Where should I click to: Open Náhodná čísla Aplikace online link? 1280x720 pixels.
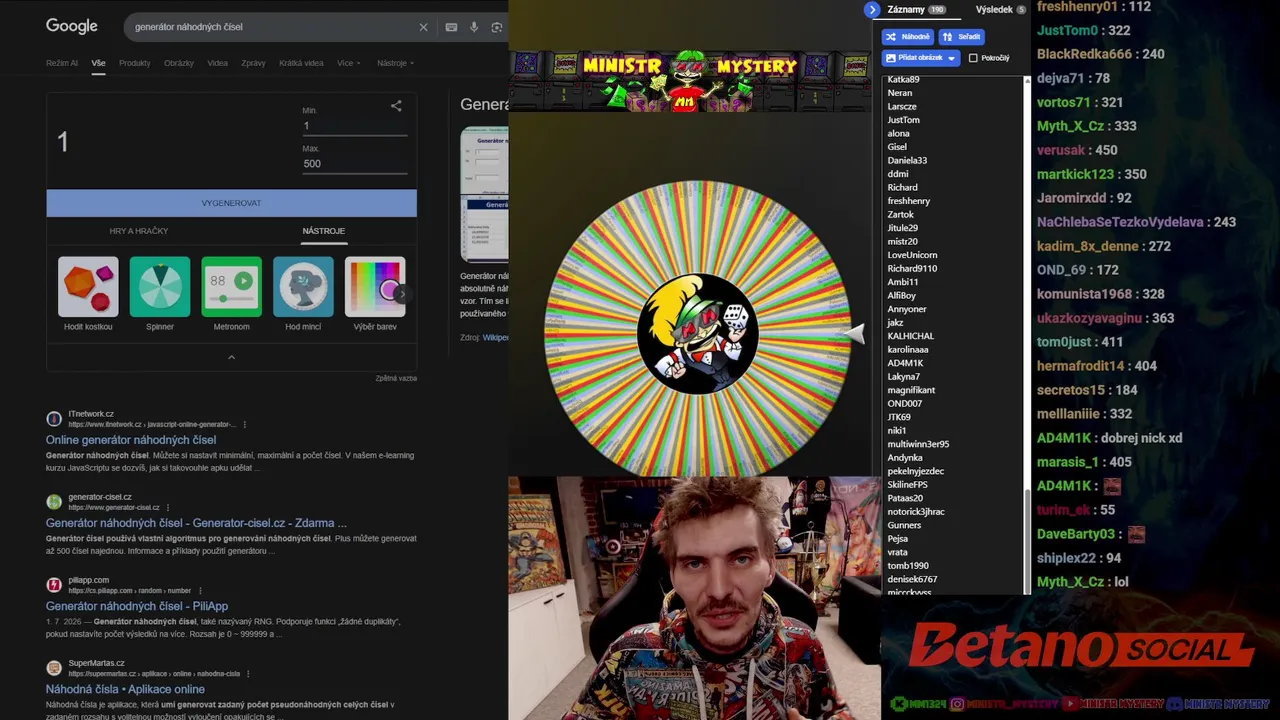[x=125, y=689]
